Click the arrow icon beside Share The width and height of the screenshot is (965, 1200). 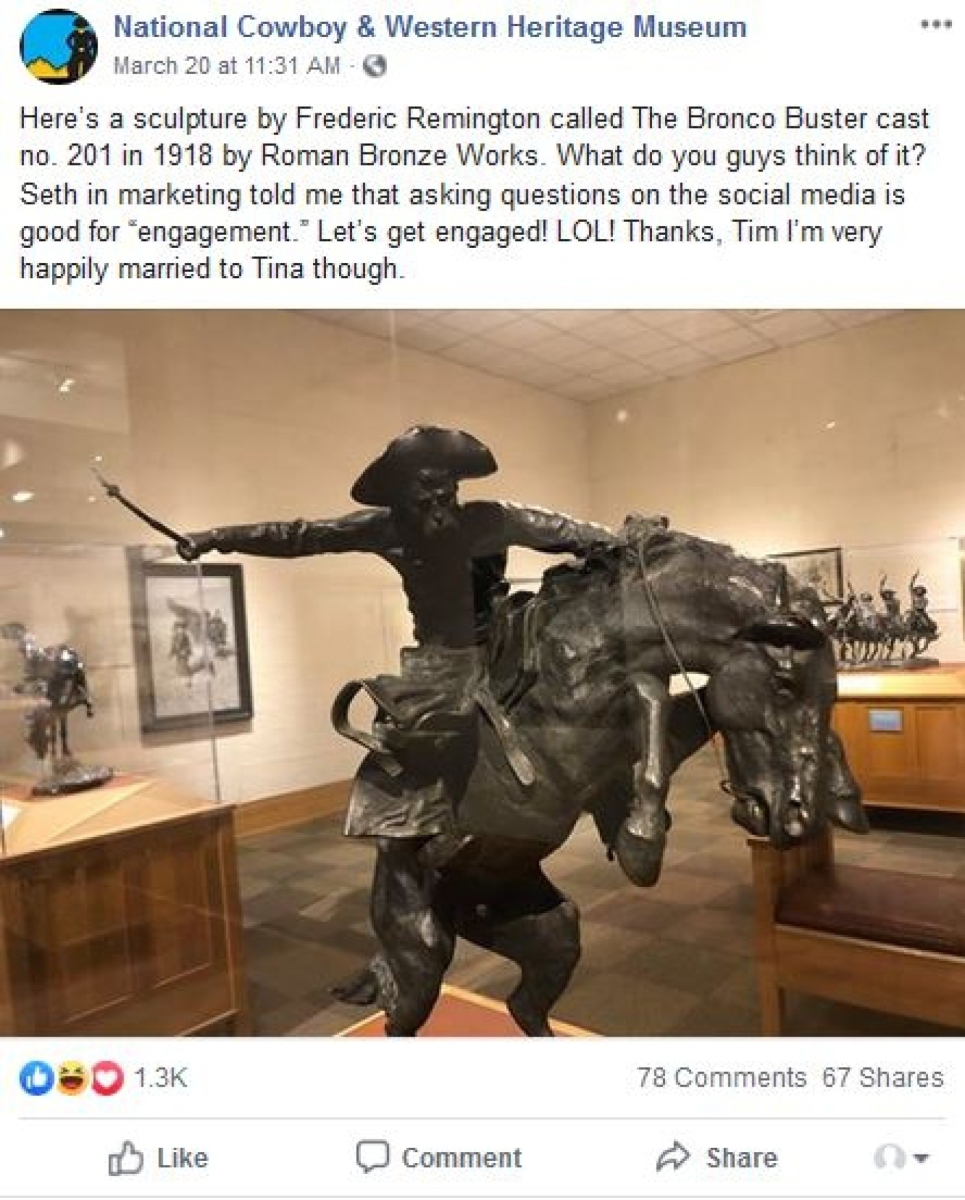tap(673, 1157)
